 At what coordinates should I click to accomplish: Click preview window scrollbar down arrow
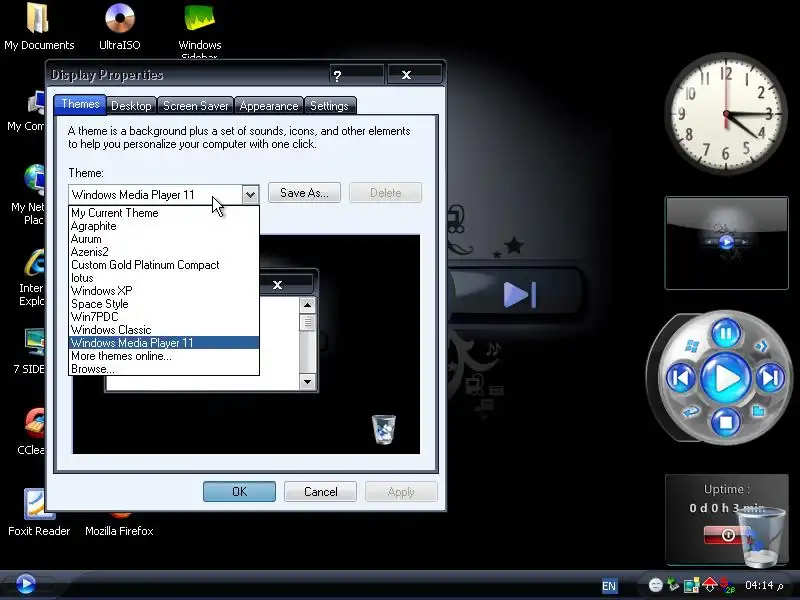[x=307, y=382]
